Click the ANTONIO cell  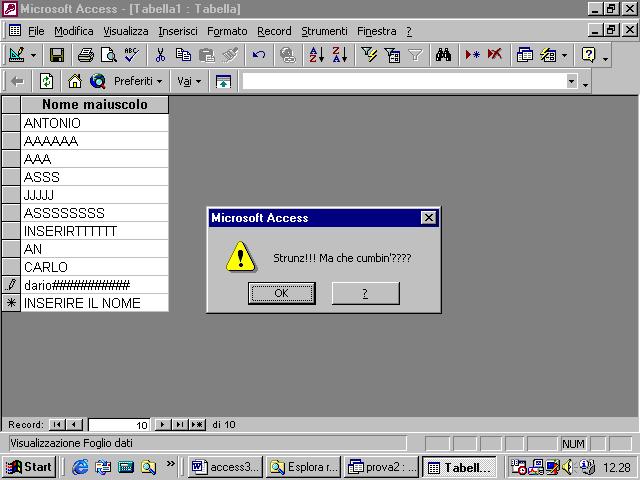pos(95,123)
